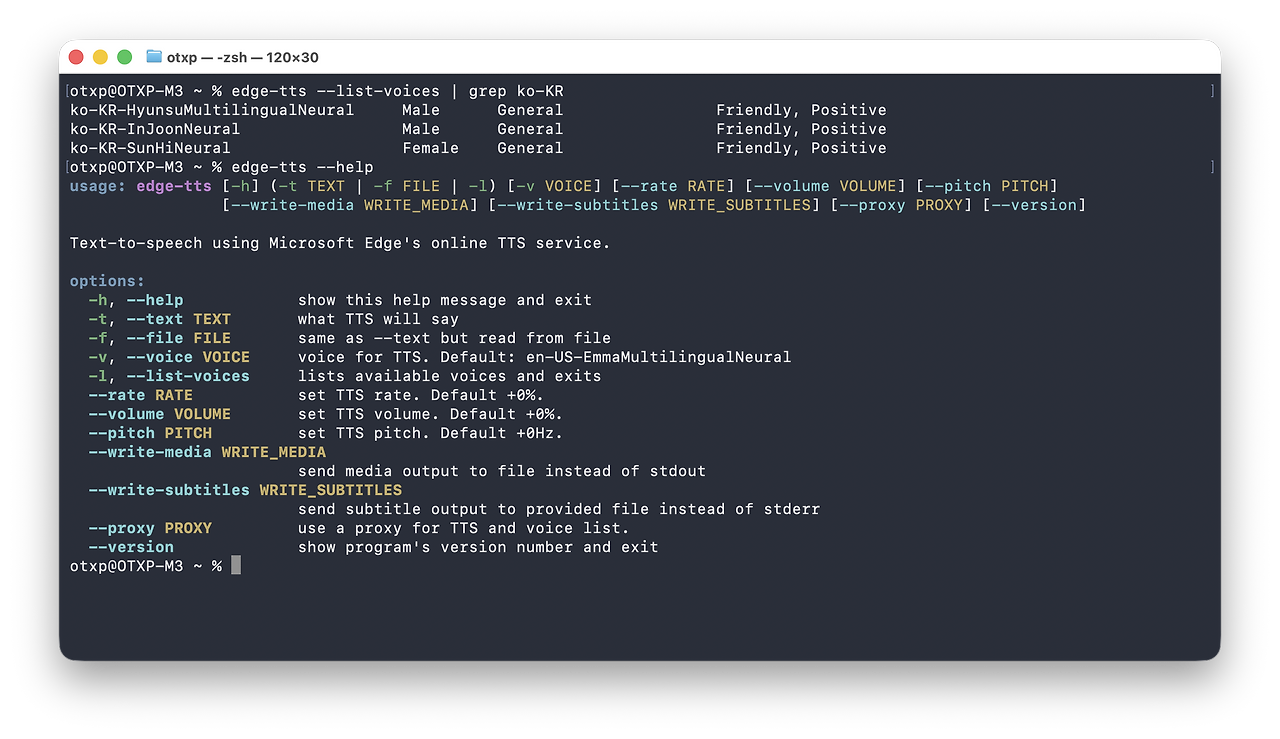This screenshot has width=1280, height=739.
Task: Click the red close window button
Action: click(76, 57)
